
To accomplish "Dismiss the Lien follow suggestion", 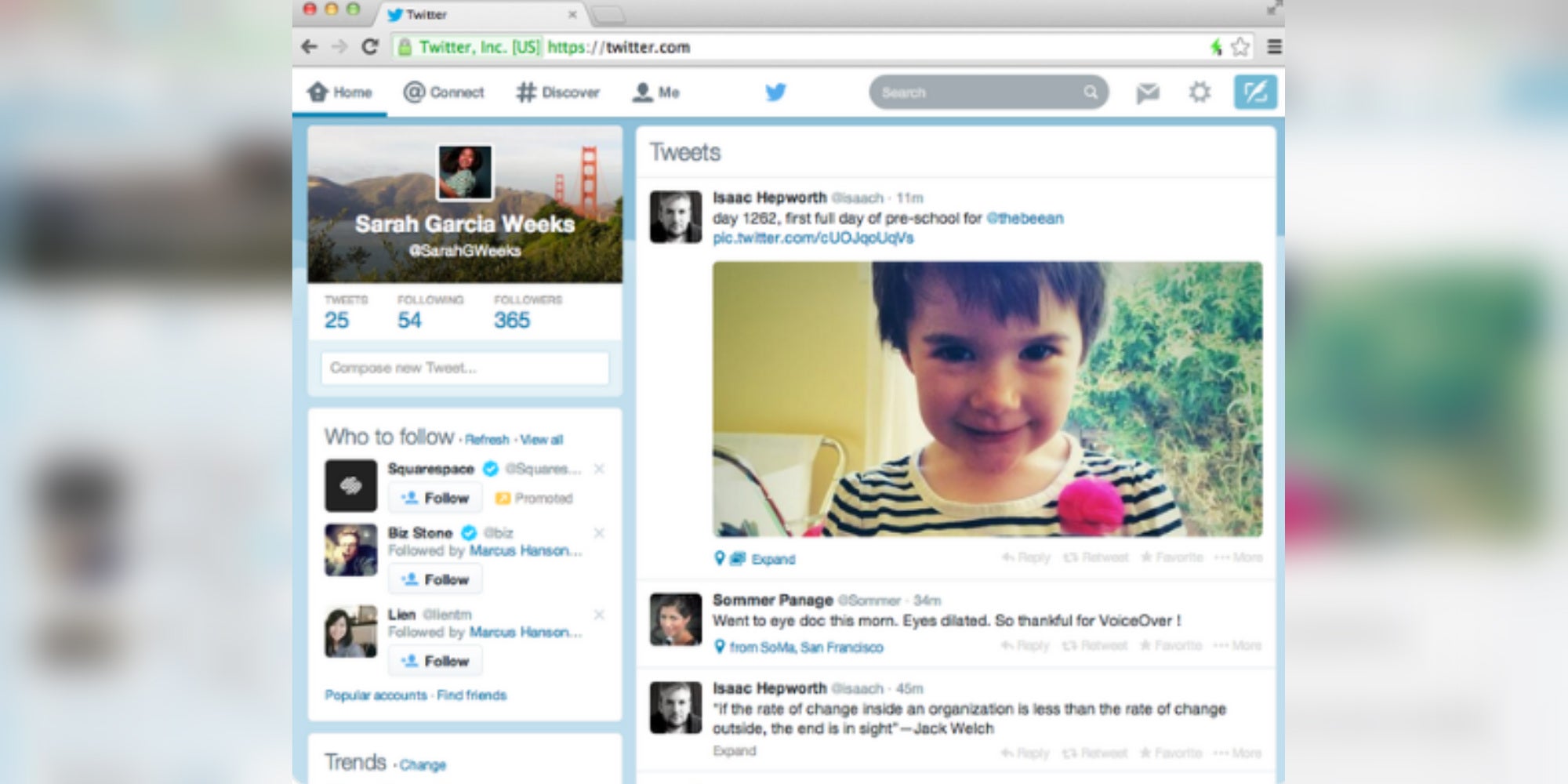I will [x=600, y=615].
